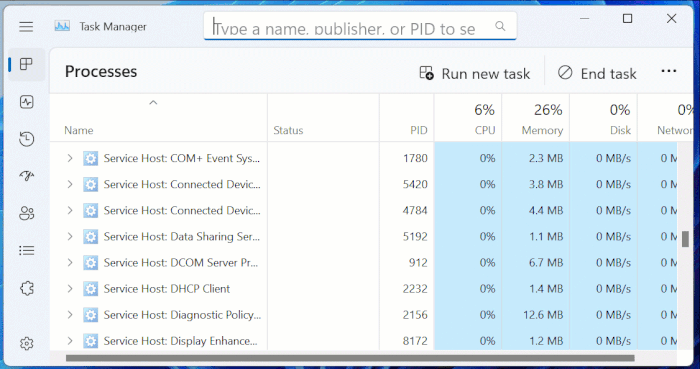This screenshot has width=700, height=369.
Task: Click the vertical scrollbar thumb
Action: point(685,239)
